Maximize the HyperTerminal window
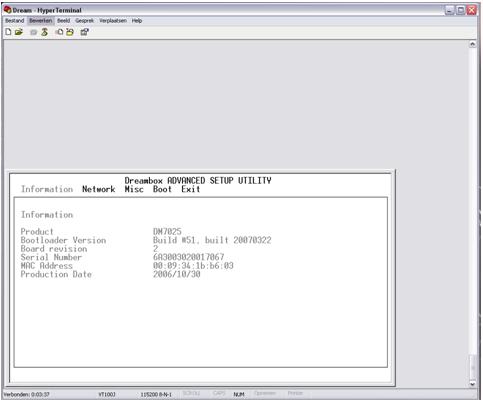 click(x=461, y=10)
